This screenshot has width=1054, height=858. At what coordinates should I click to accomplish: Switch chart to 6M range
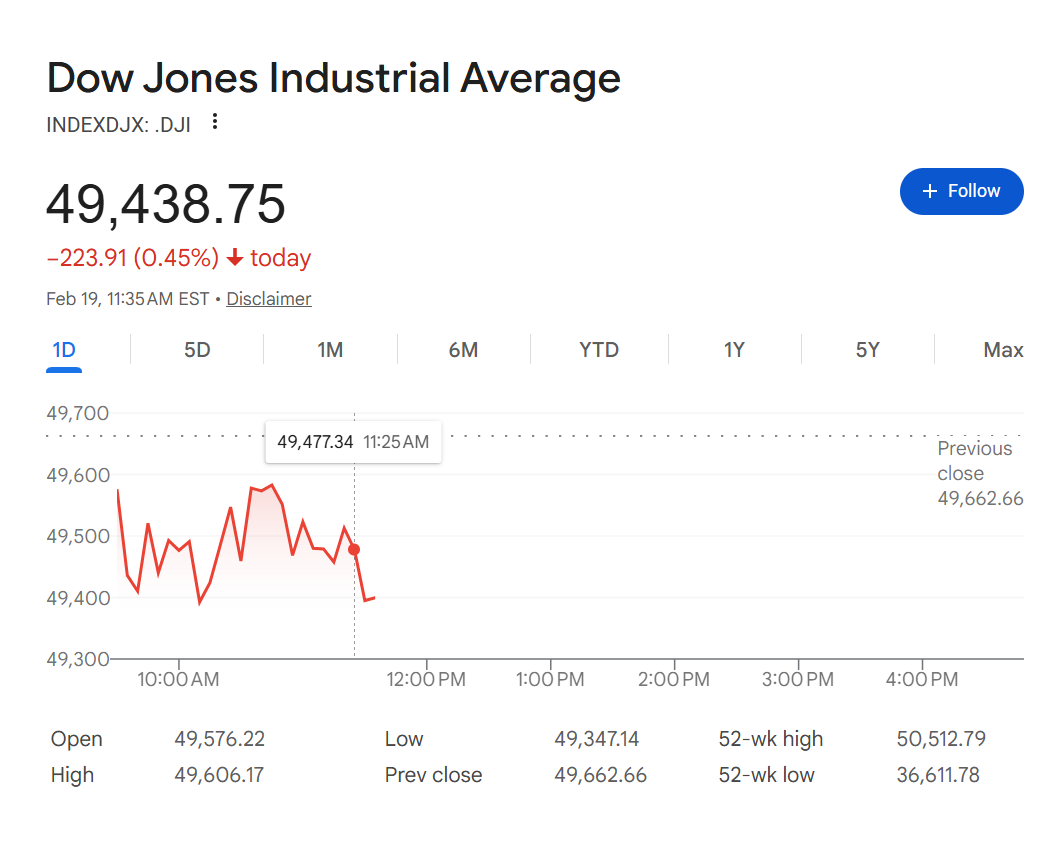click(x=463, y=350)
